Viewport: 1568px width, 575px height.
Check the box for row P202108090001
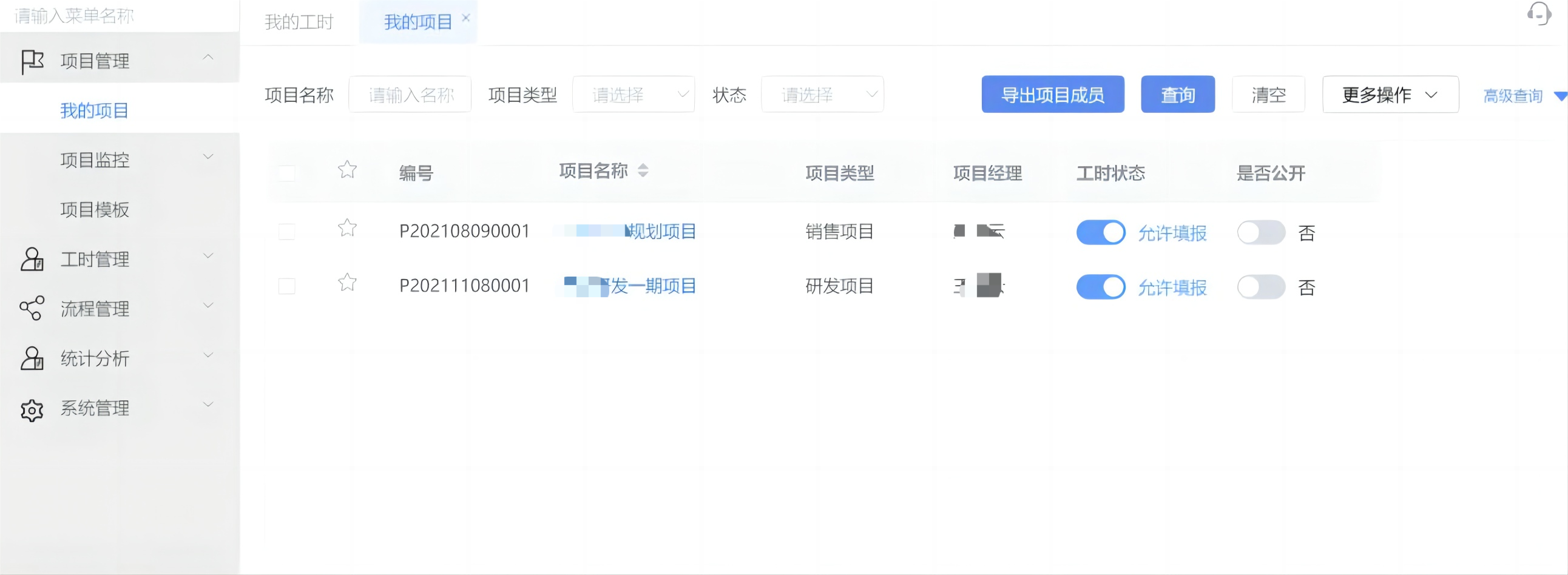pyautogui.click(x=286, y=232)
